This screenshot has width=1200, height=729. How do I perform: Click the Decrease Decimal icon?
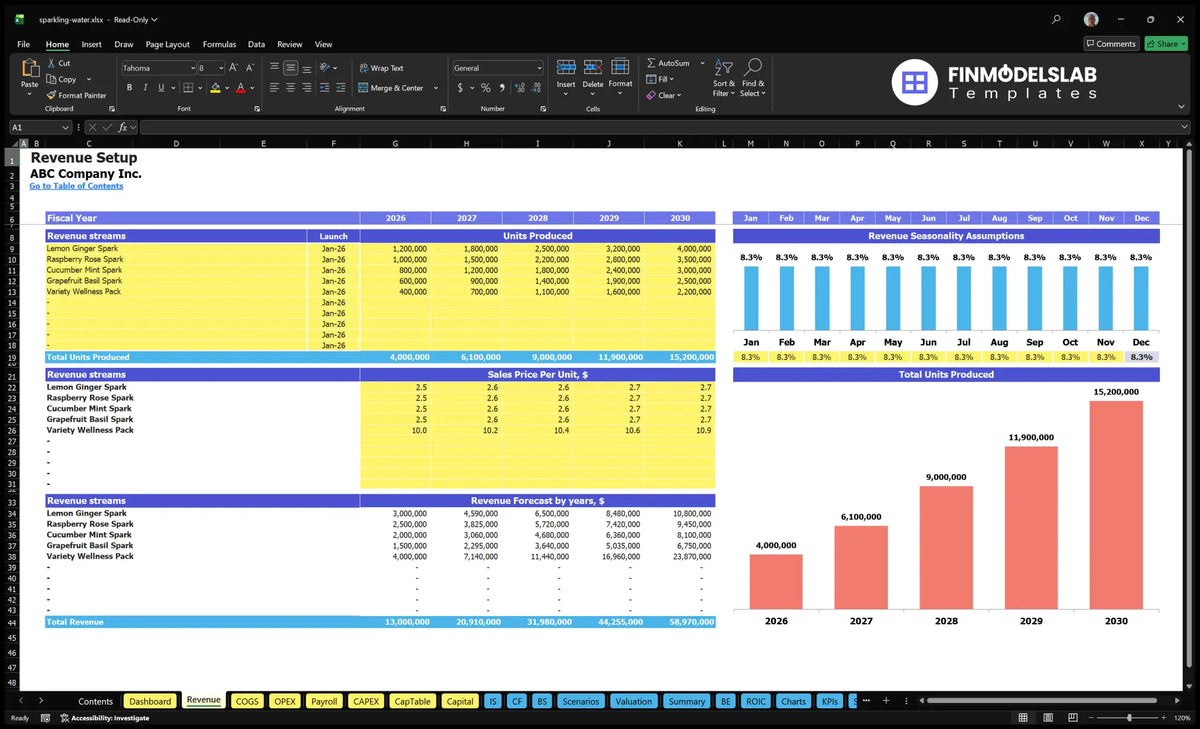point(534,88)
